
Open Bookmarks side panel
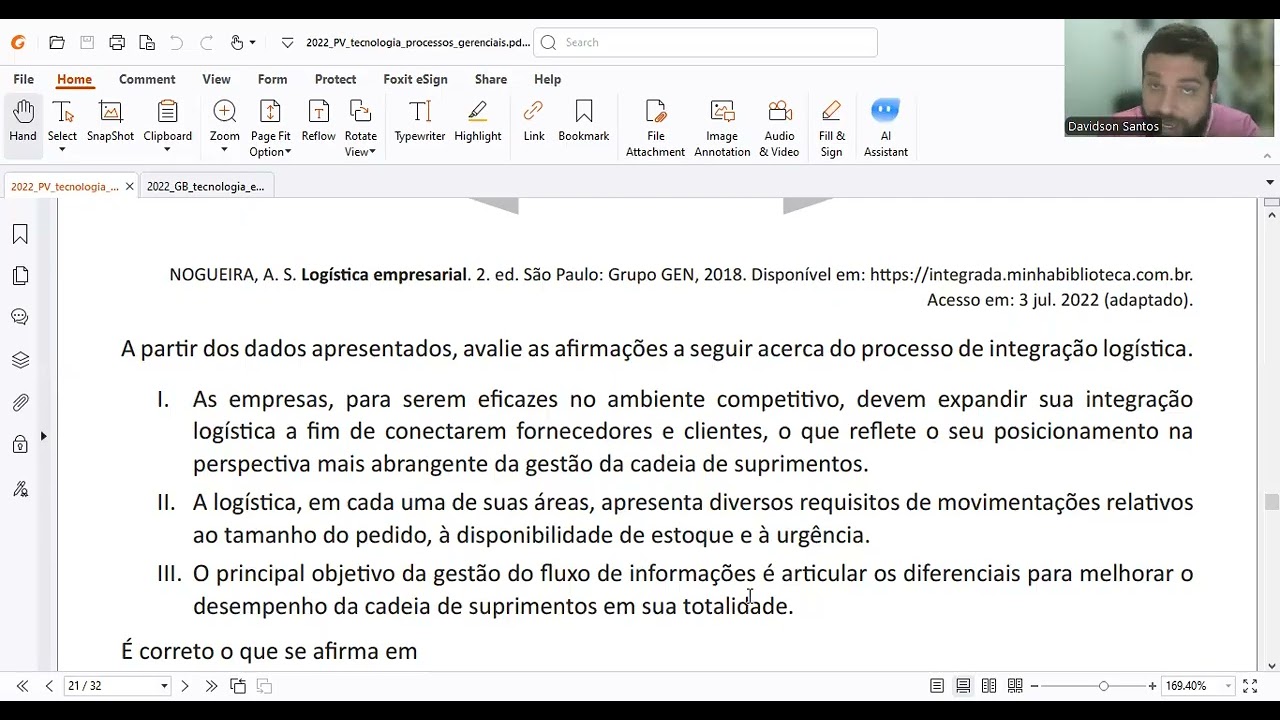tap(20, 234)
